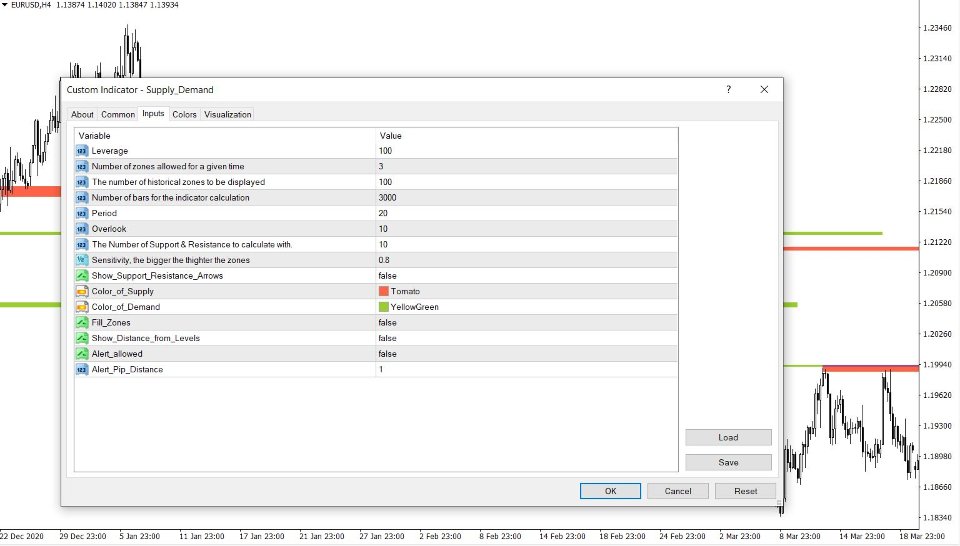Image resolution: width=960 pixels, height=546 pixels.
Task: Click the Fill_Zones boolean icon
Action: coord(82,323)
